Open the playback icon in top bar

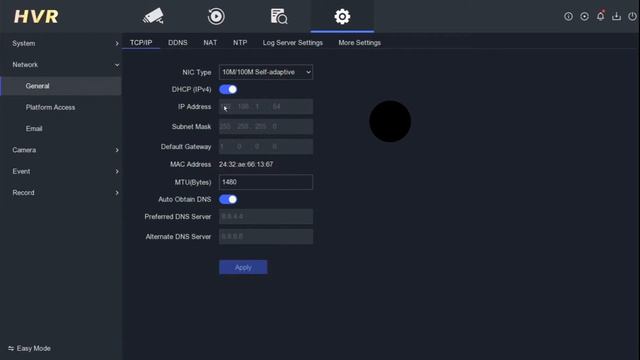[x=216, y=16]
